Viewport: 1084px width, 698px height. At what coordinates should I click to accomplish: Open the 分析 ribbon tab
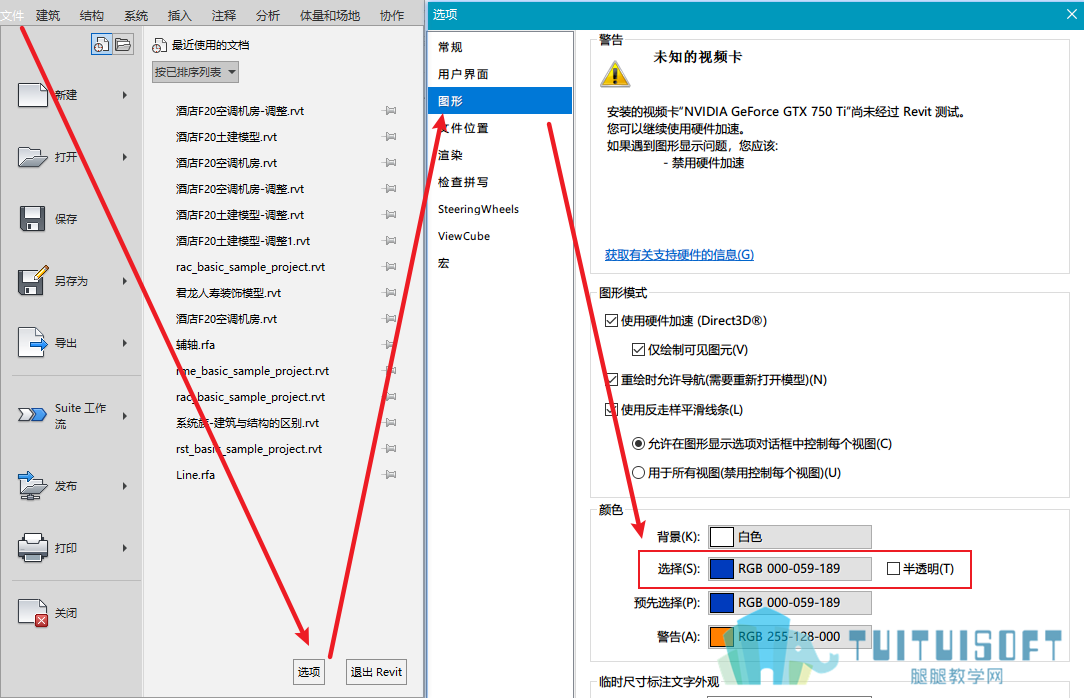tap(268, 15)
